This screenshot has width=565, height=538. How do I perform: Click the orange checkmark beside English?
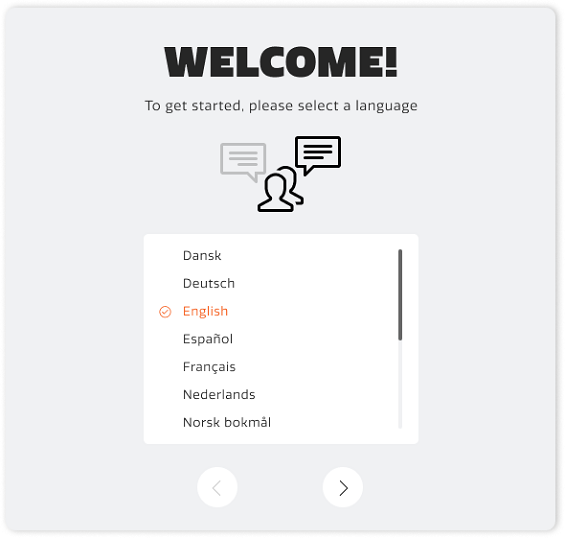click(x=165, y=312)
